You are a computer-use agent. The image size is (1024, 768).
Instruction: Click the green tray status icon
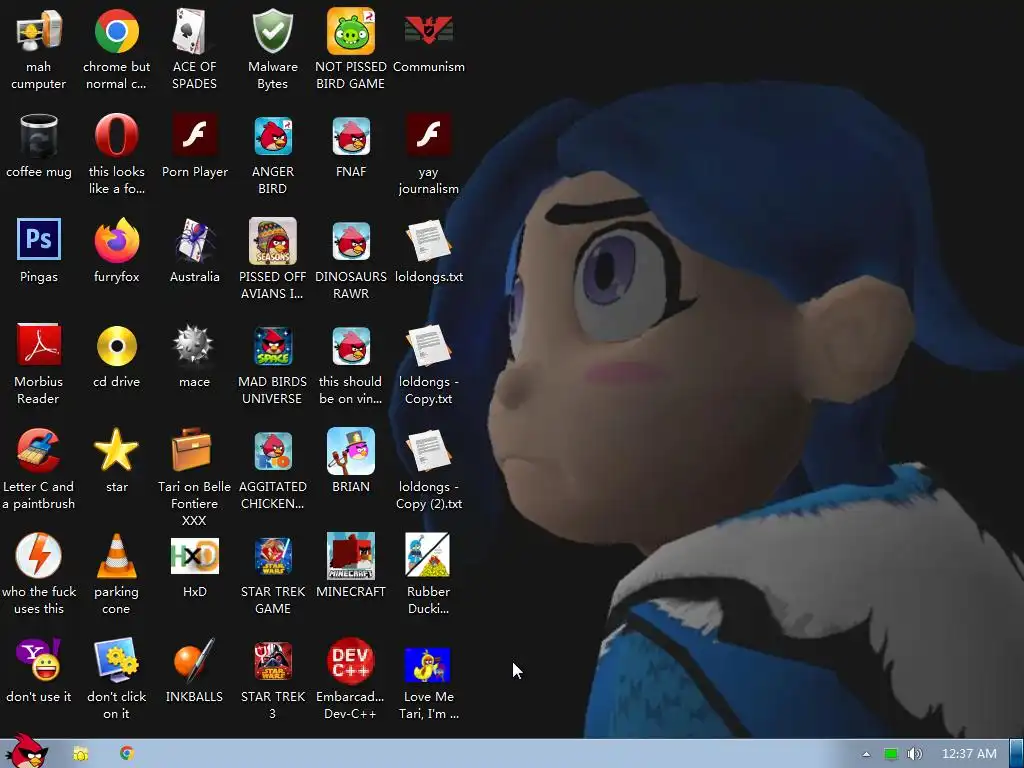coord(890,754)
